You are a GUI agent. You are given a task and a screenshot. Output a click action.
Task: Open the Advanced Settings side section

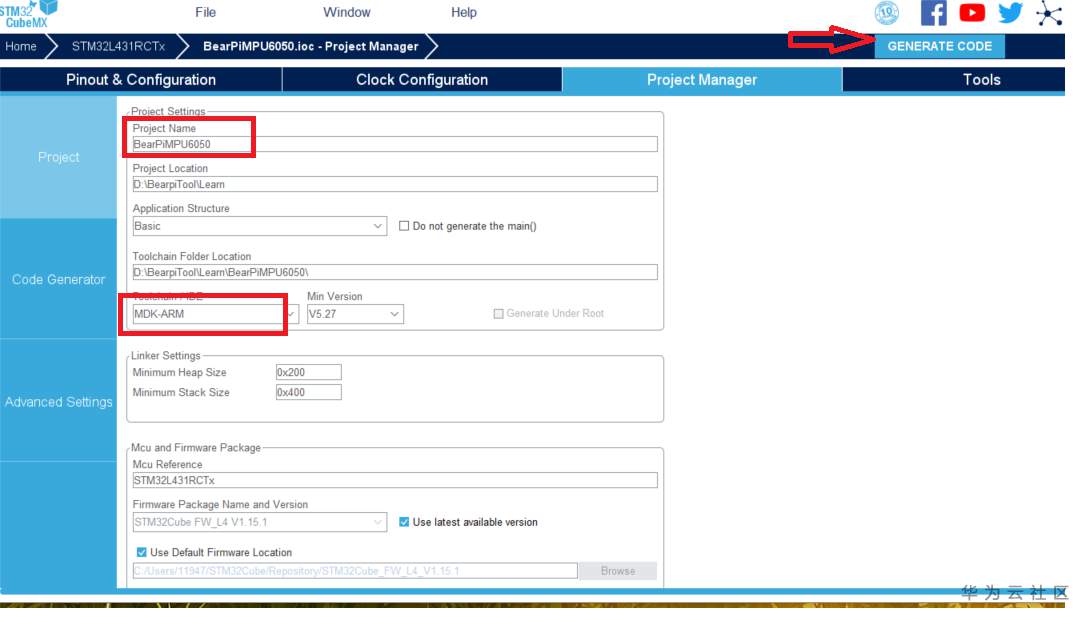click(59, 401)
